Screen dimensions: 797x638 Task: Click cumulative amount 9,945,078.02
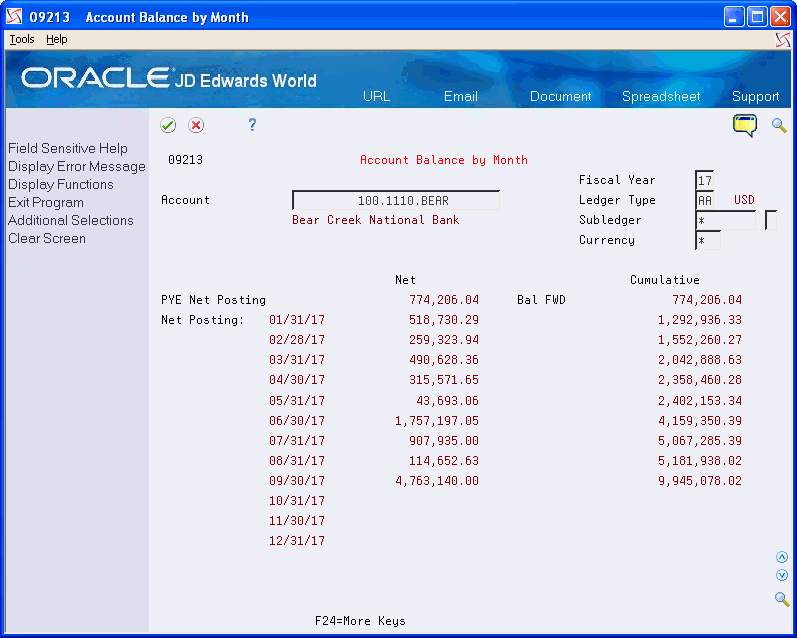(700, 480)
